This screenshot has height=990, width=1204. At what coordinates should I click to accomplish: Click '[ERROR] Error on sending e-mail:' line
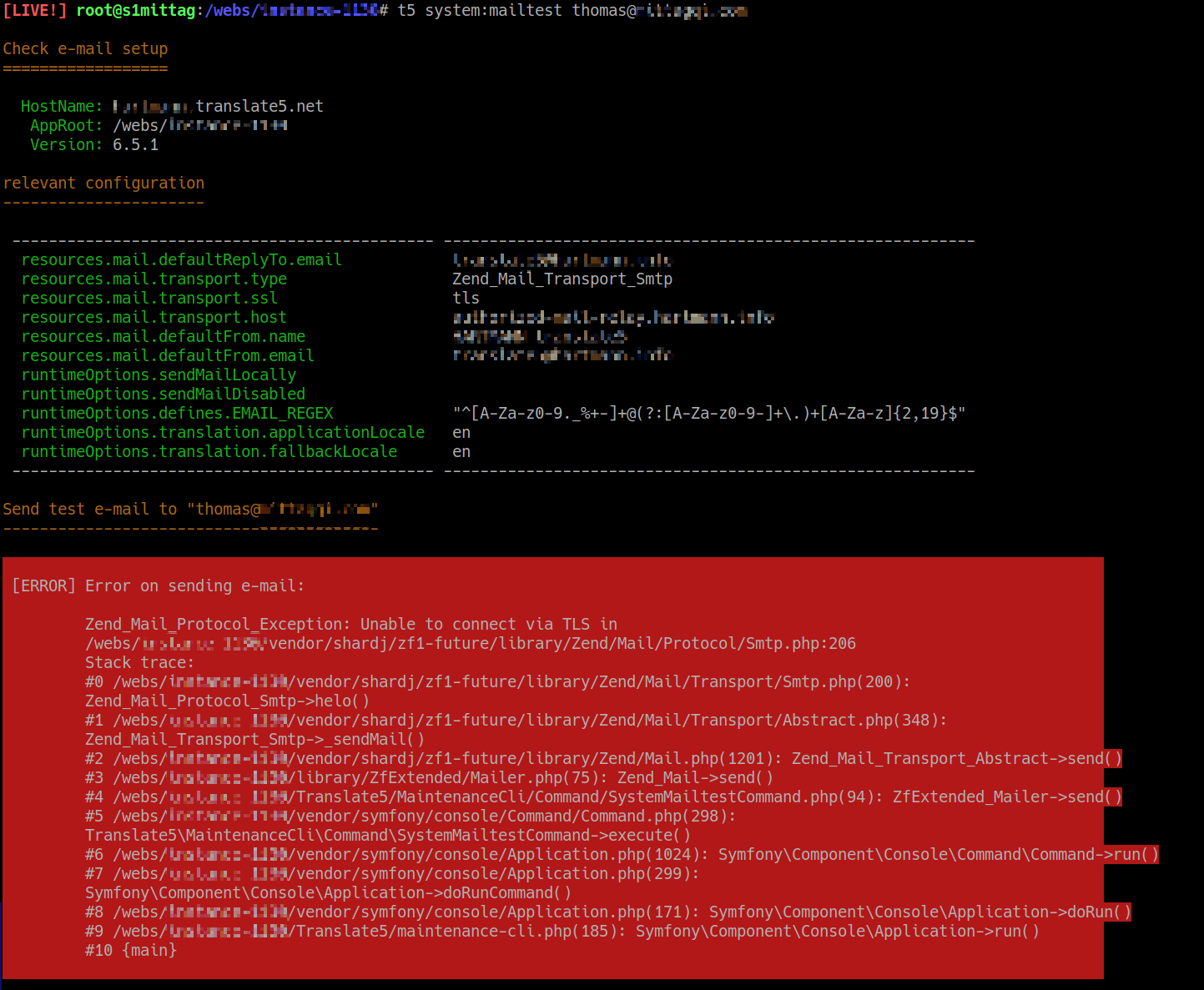(x=159, y=585)
